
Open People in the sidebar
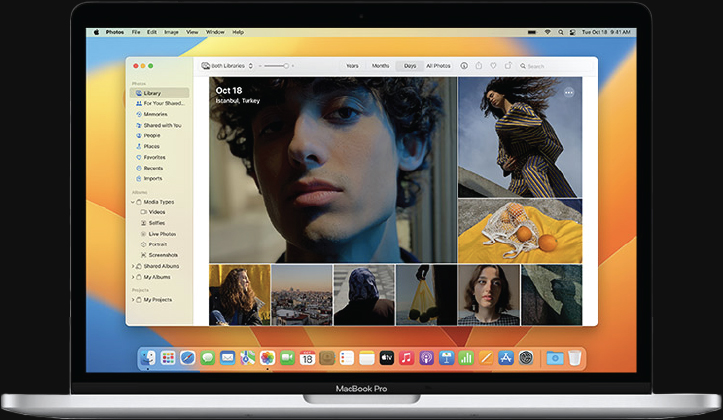coord(160,136)
